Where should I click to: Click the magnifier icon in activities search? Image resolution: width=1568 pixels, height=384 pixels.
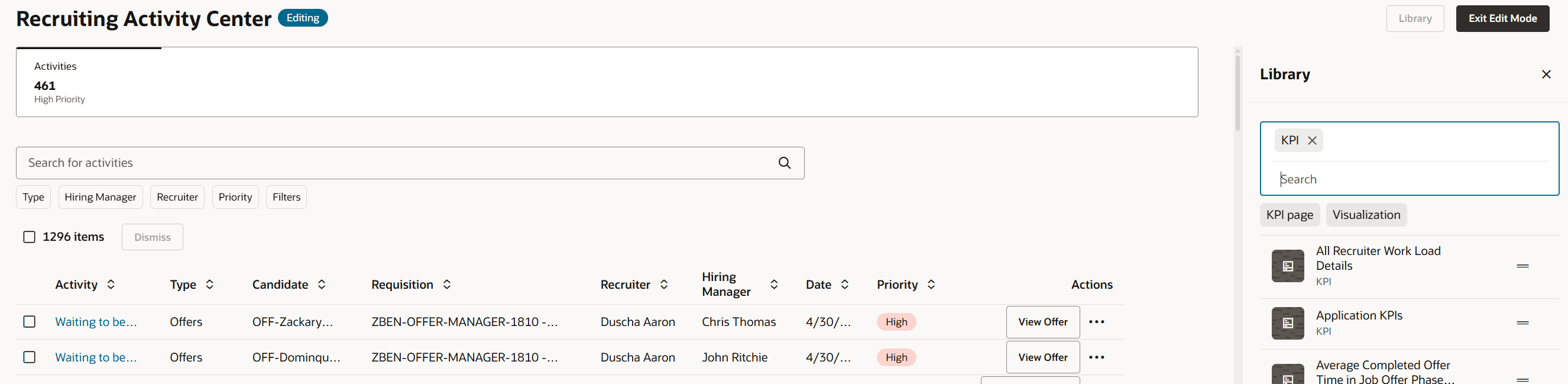pyautogui.click(x=785, y=163)
